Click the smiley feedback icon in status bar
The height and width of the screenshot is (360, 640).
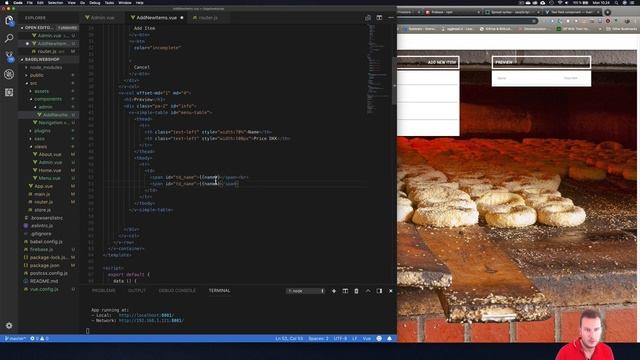[379, 338]
